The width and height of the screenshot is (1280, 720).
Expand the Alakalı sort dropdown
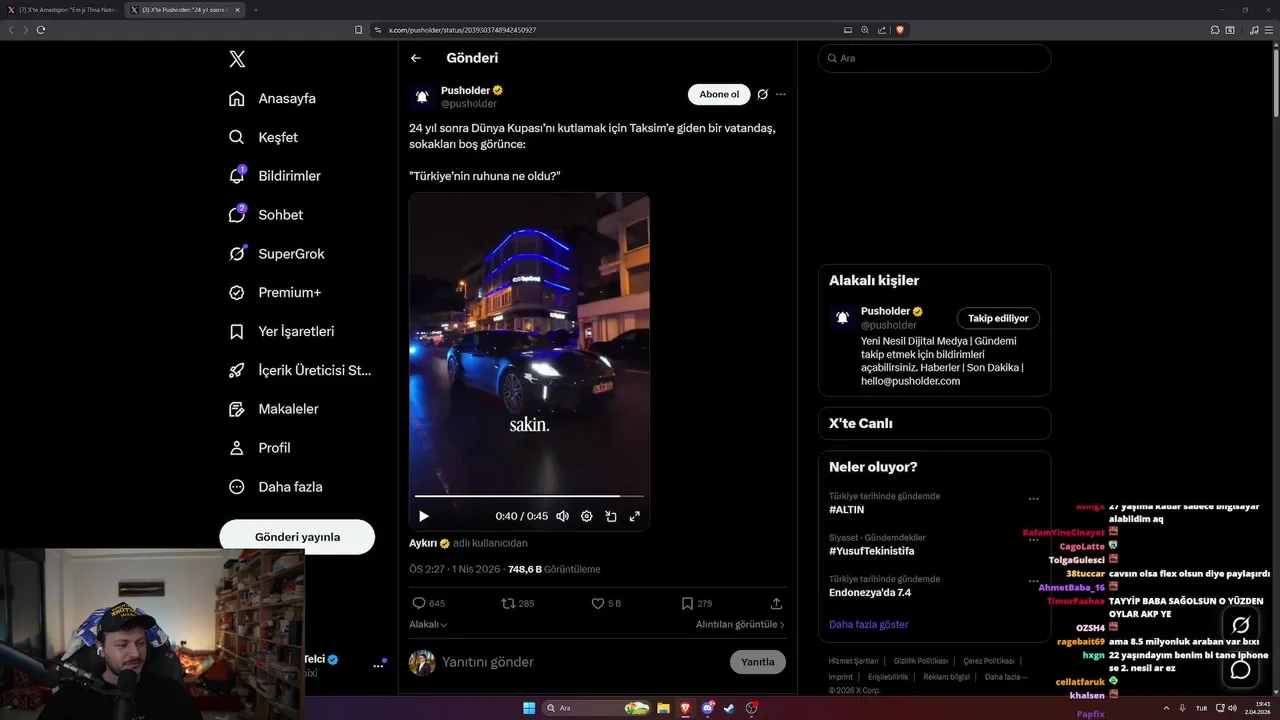tap(428, 624)
